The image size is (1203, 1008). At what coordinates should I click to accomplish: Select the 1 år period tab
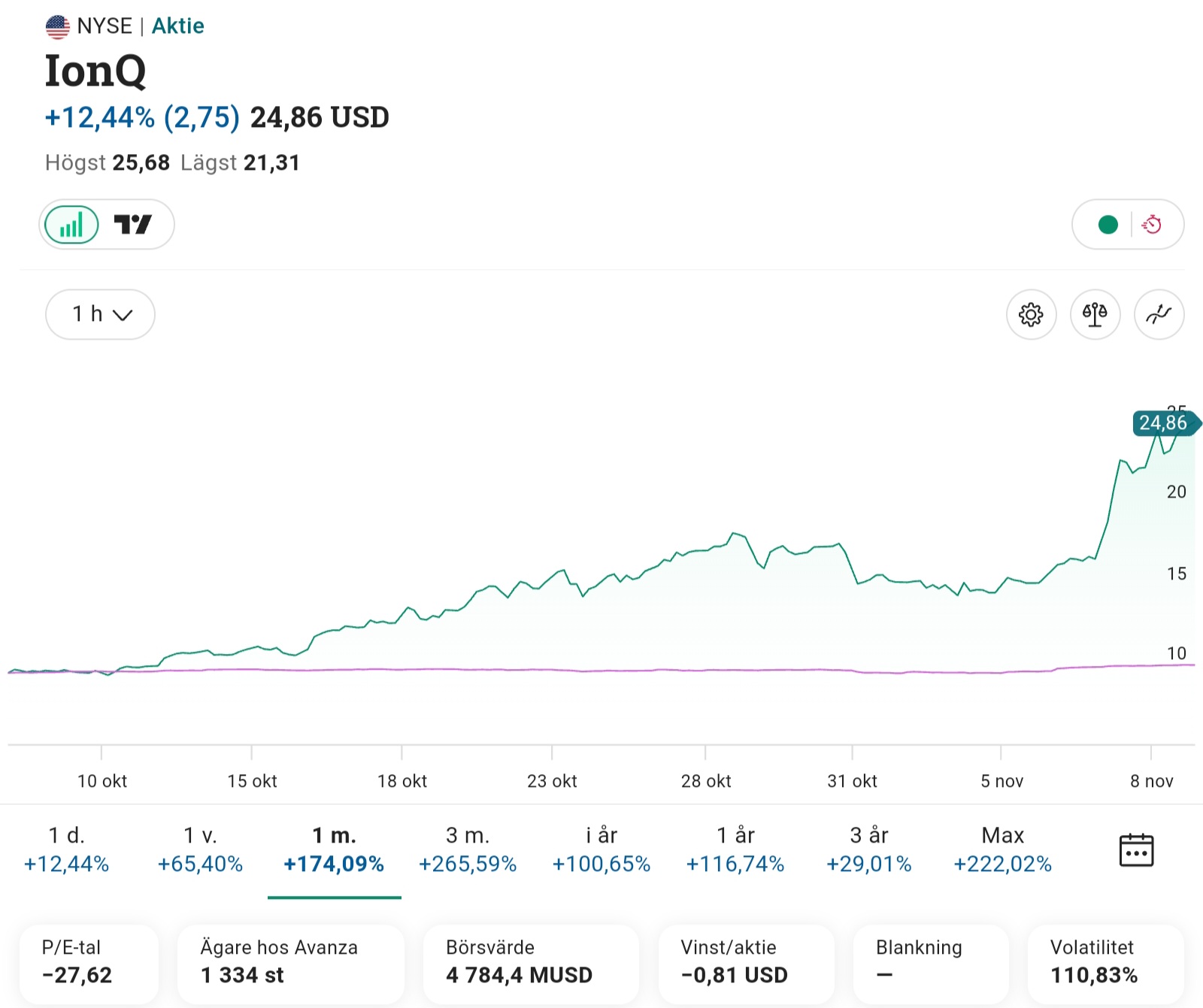(735, 850)
